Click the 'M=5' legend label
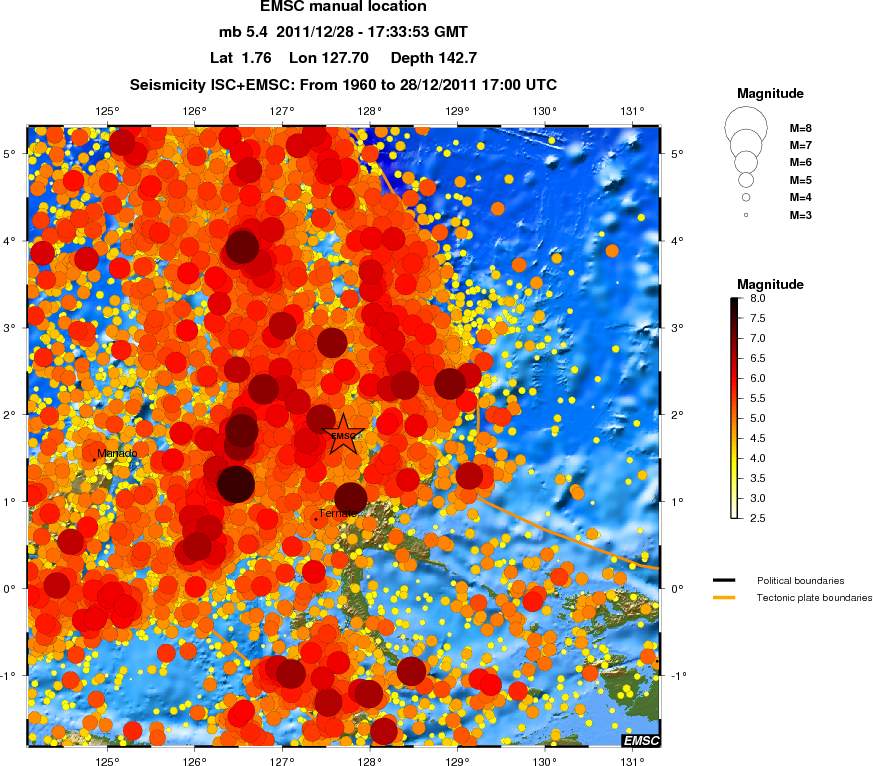 [801, 180]
